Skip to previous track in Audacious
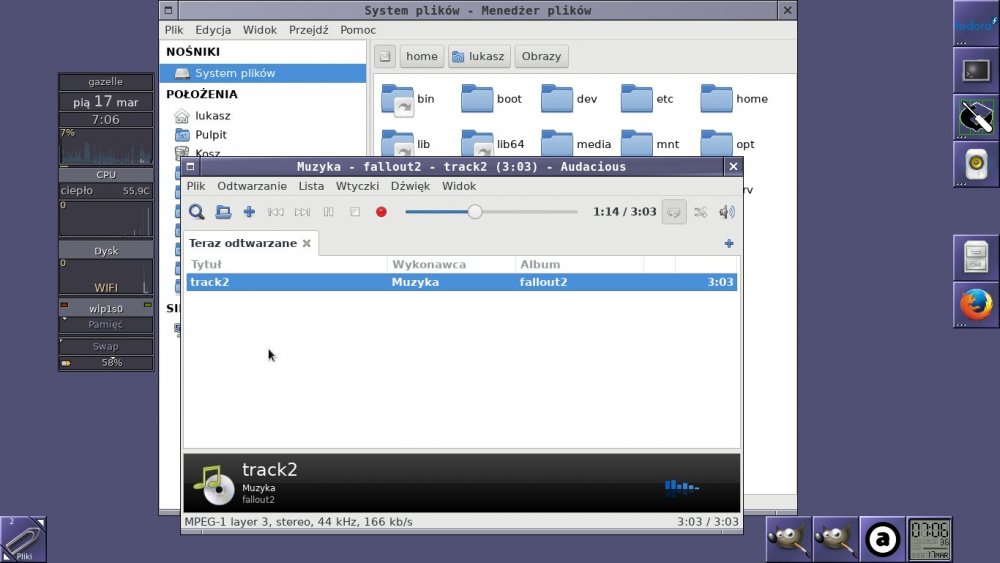 (276, 212)
